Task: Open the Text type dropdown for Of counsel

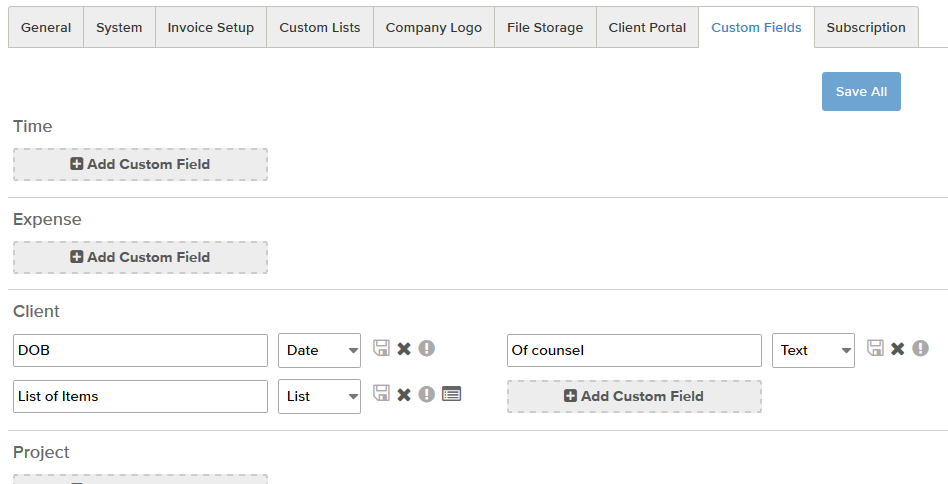Action: click(x=813, y=350)
